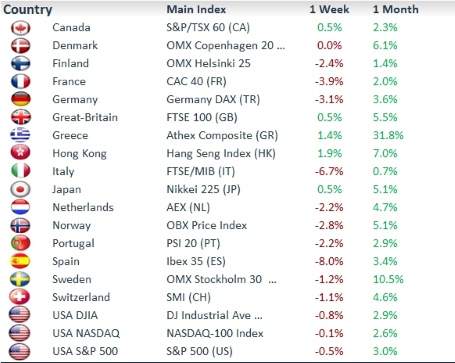Sort by the Main Index column header
This screenshot has width=455, height=363.
pos(196,9)
